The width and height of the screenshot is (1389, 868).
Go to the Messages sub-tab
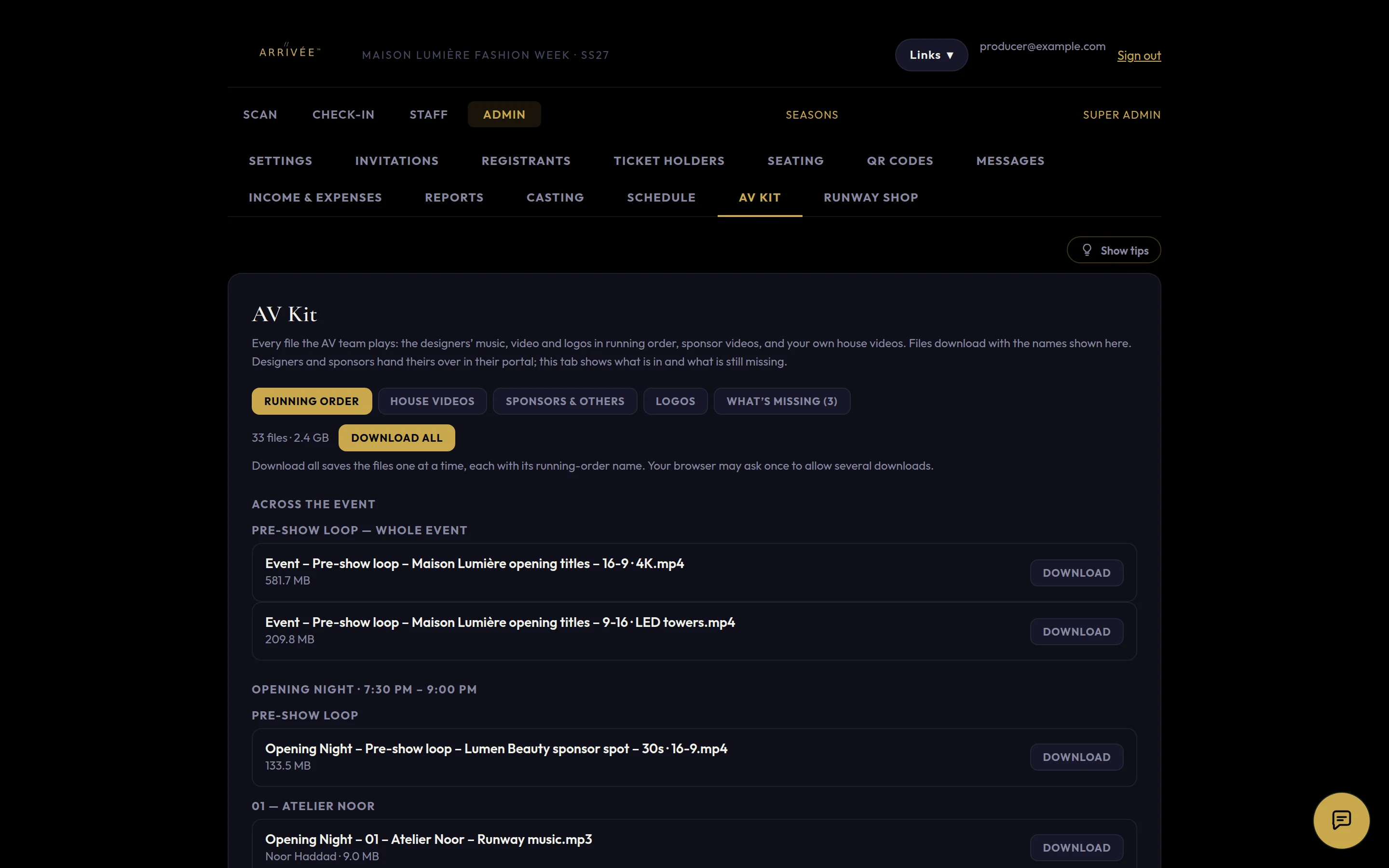(1010, 161)
